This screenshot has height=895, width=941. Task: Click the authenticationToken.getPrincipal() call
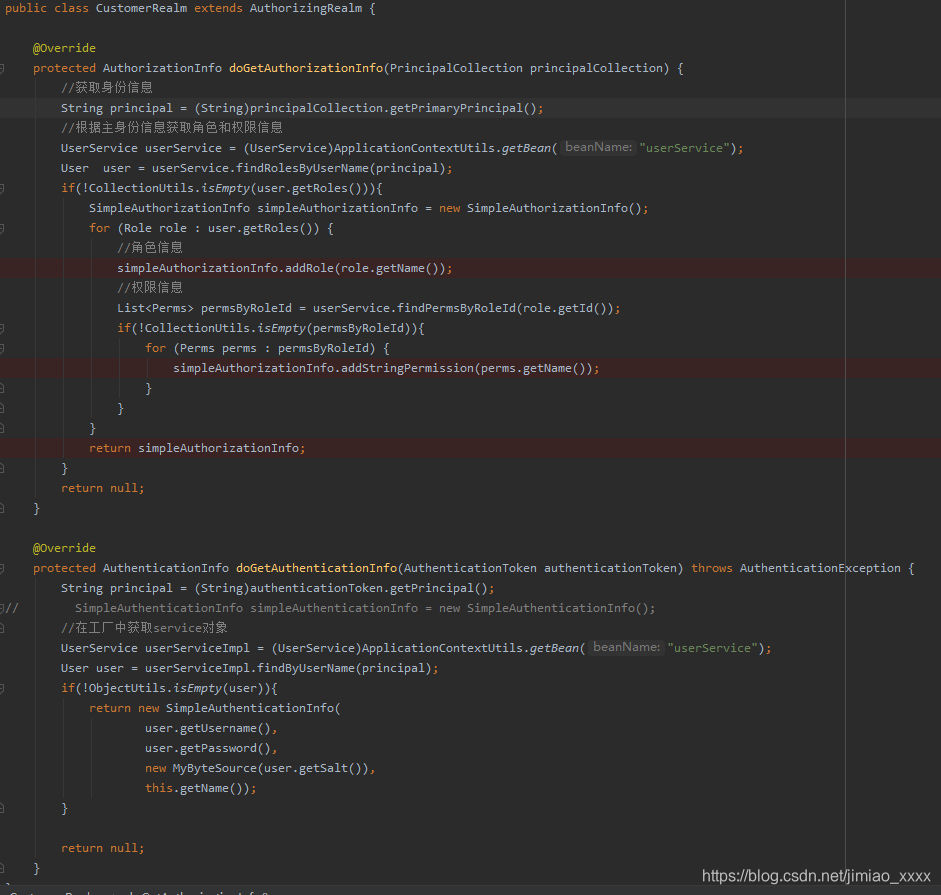368,588
